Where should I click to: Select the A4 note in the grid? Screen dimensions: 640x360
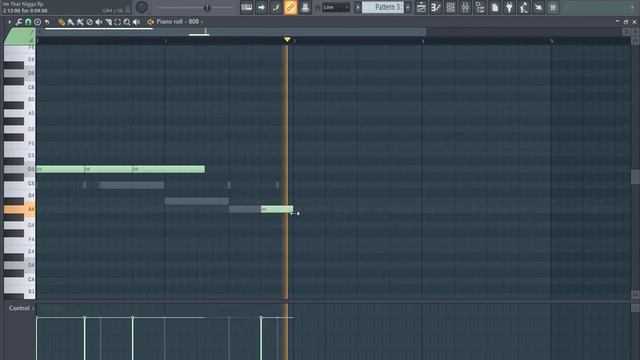click(277, 209)
